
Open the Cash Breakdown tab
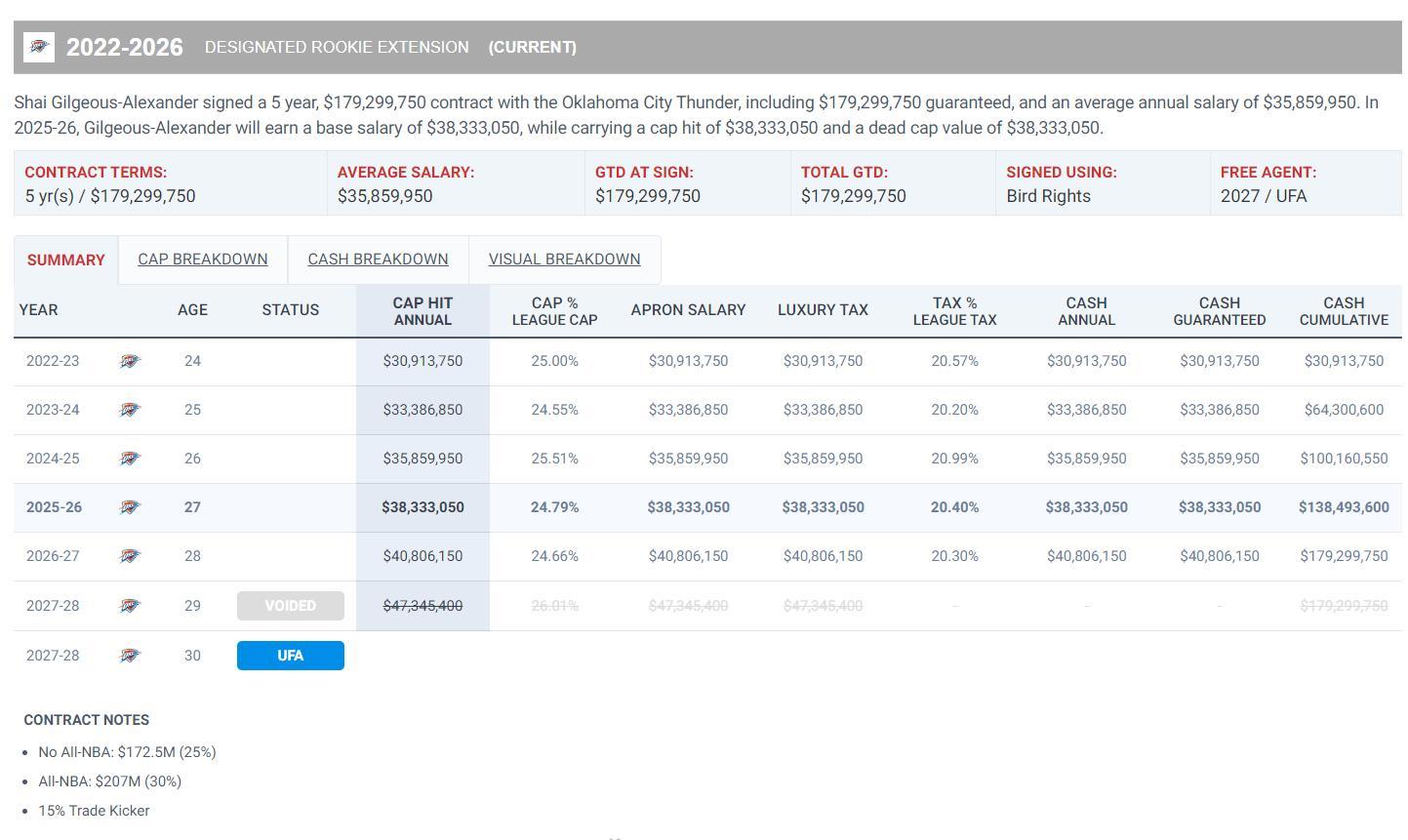point(378,260)
